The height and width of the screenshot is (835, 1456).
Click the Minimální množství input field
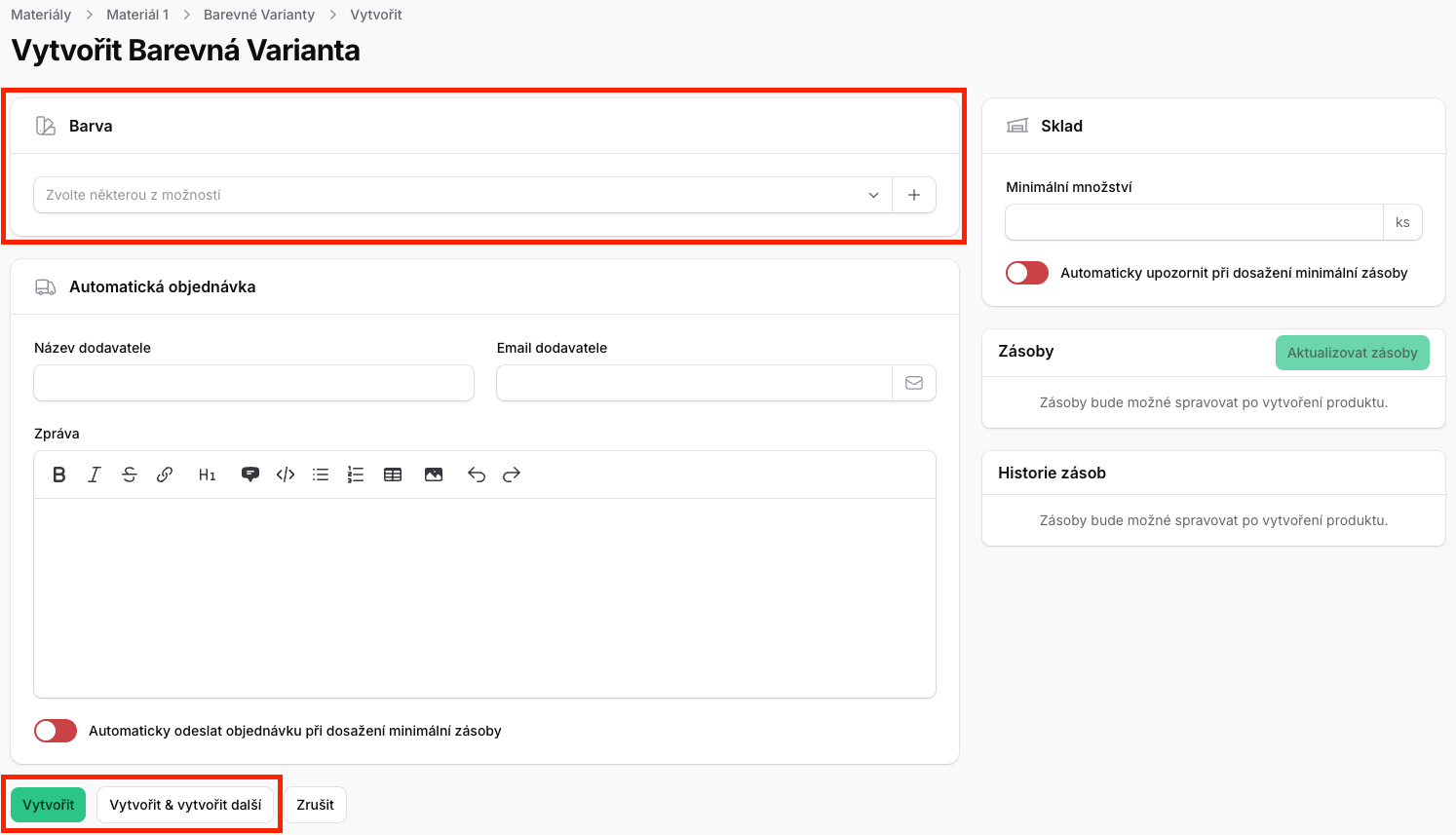[1194, 222]
